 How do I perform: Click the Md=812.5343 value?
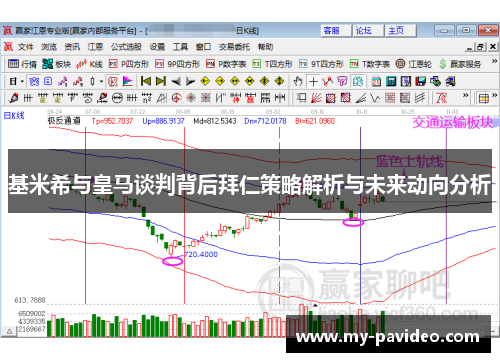[215, 121]
